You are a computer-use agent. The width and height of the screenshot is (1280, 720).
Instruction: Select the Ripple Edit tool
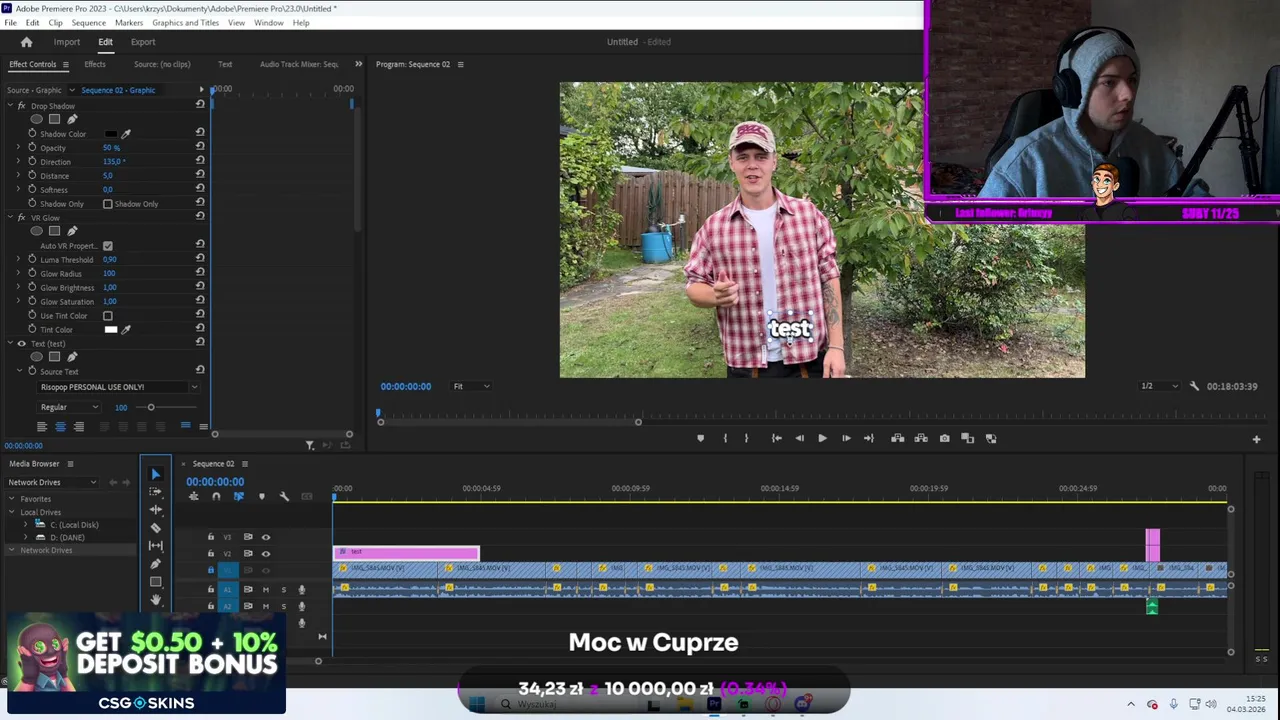tap(155, 510)
